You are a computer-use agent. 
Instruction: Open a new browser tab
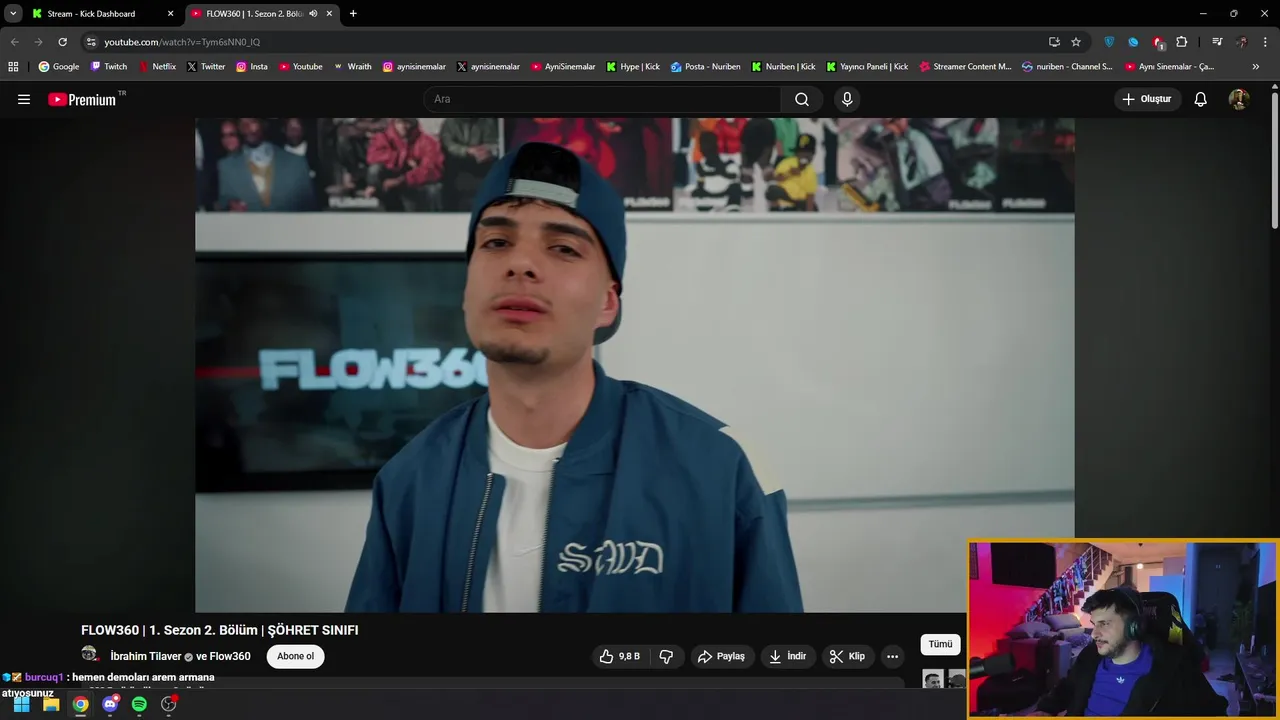pos(353,14)
